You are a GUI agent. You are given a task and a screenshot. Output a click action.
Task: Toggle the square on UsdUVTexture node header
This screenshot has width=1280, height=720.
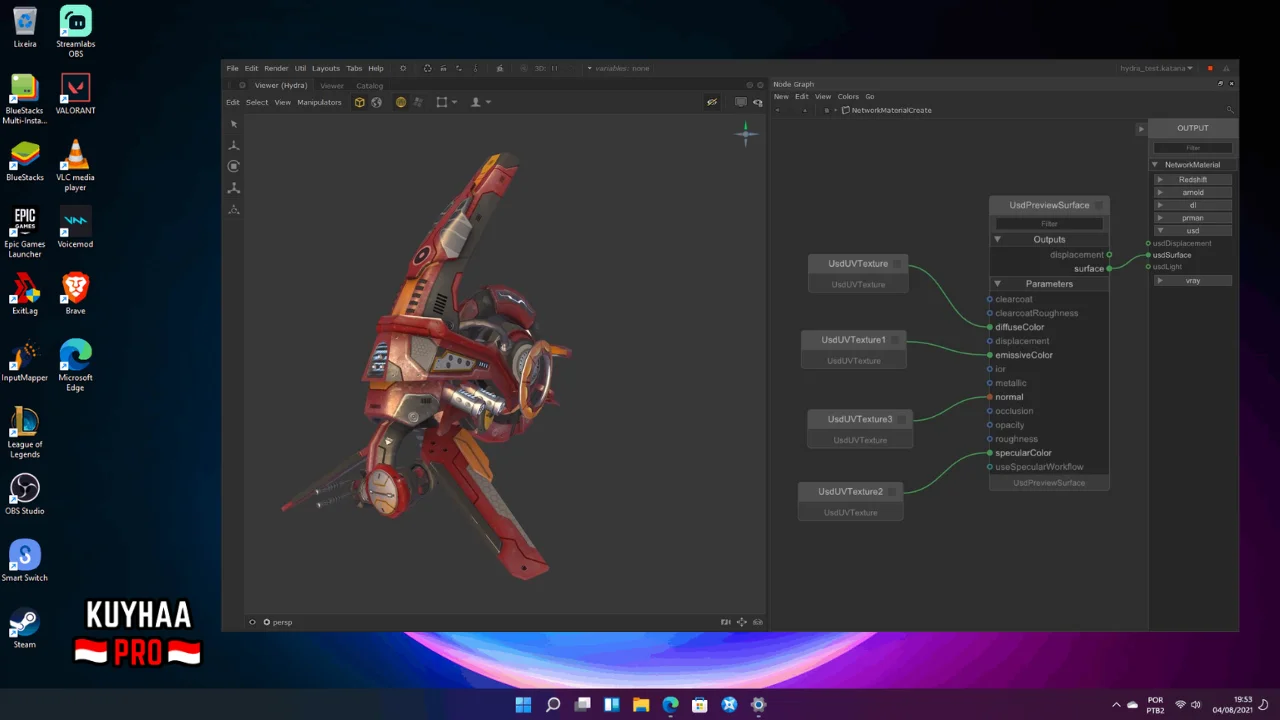pos(897,264)
